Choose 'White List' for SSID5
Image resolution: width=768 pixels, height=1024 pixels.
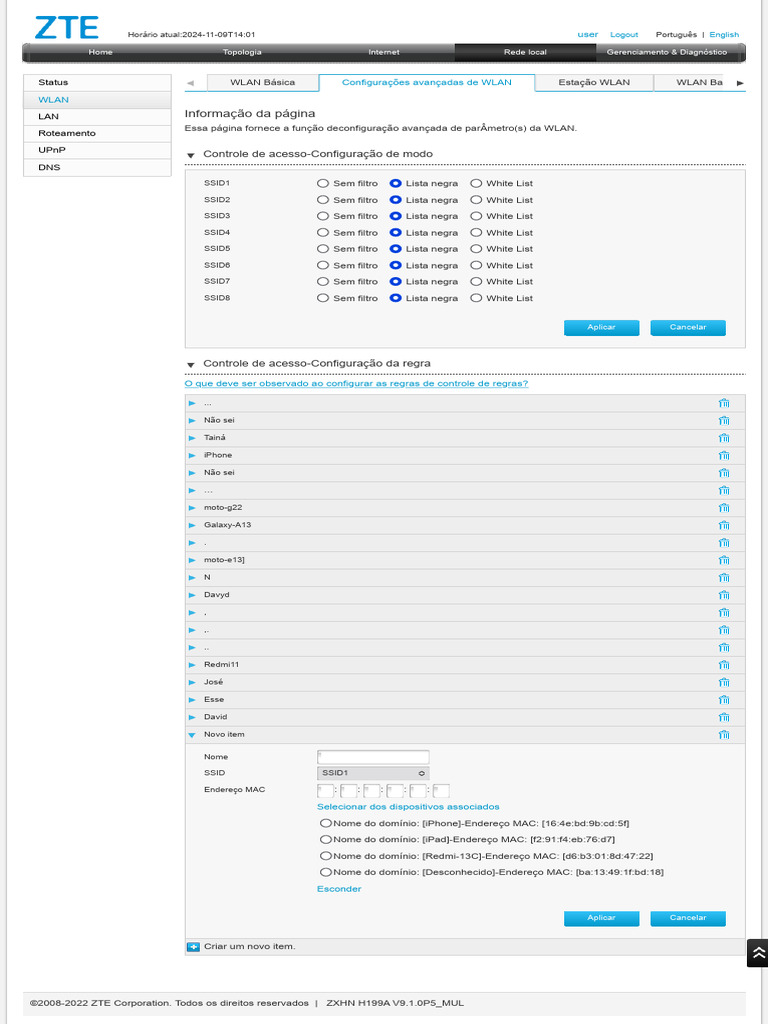pyautogui.click(x=476, y=249)
